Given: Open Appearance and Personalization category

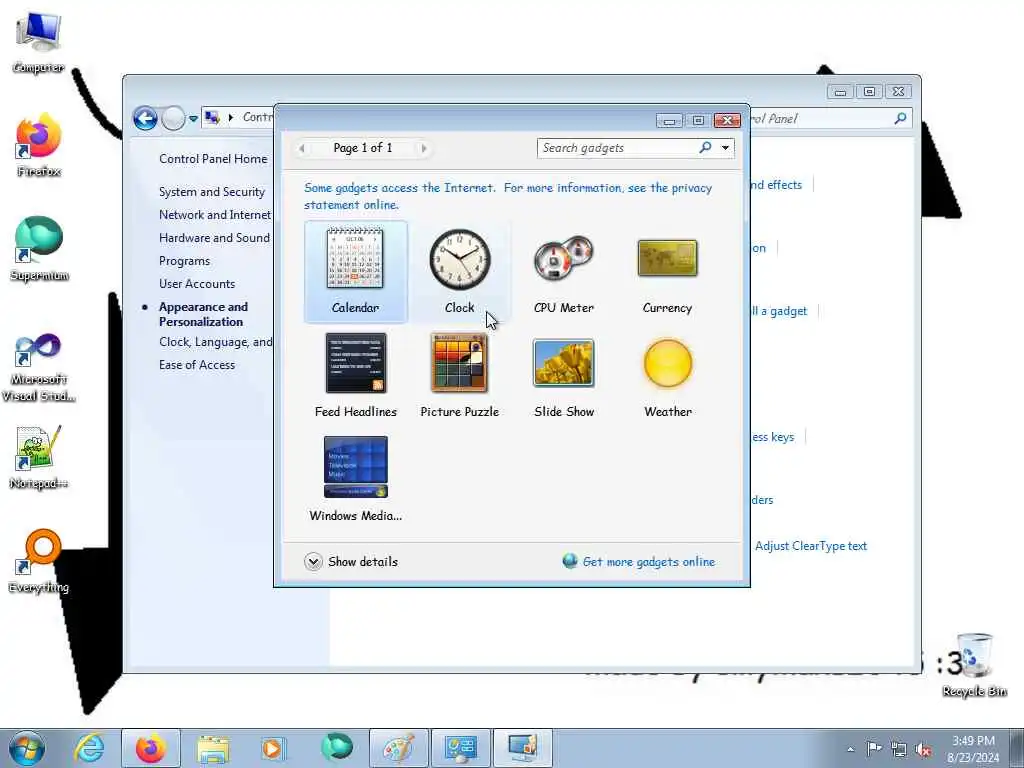Looking at the screenshot, I should (x=203, y=314).
